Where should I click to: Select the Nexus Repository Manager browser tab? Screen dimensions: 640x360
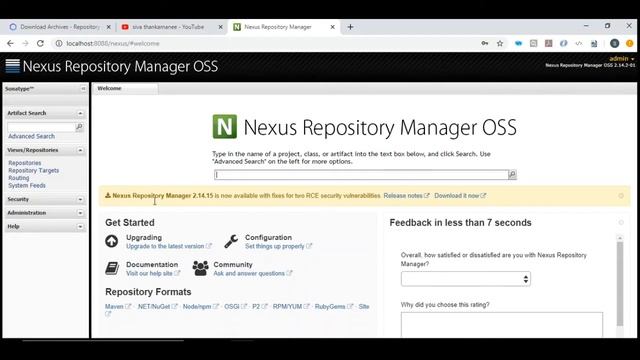click(284, 27)
